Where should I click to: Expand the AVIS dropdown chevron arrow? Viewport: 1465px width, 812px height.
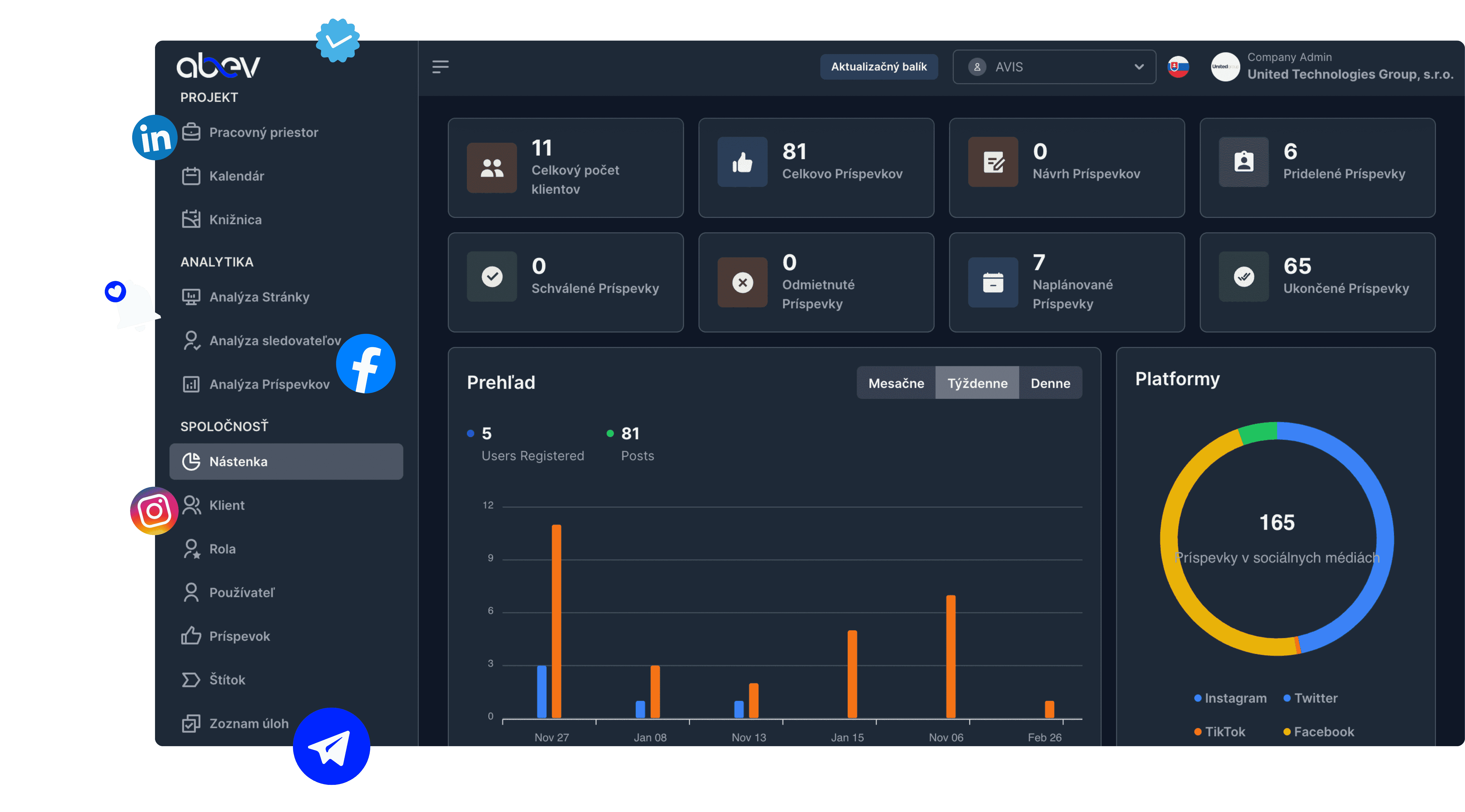tap(1139, 67)
